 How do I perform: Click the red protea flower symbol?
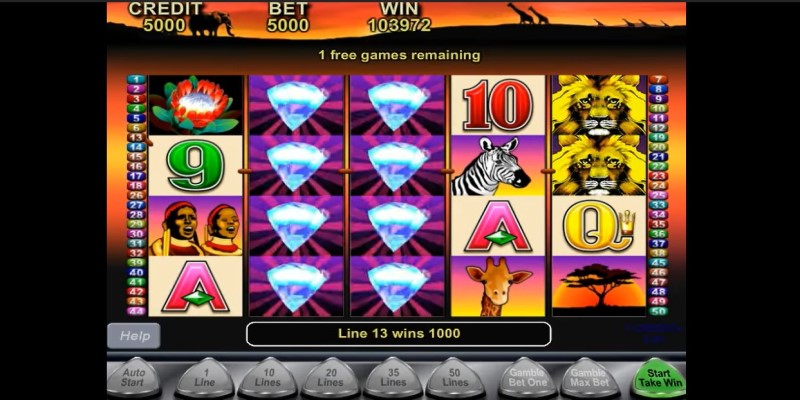tap(195, 105)
